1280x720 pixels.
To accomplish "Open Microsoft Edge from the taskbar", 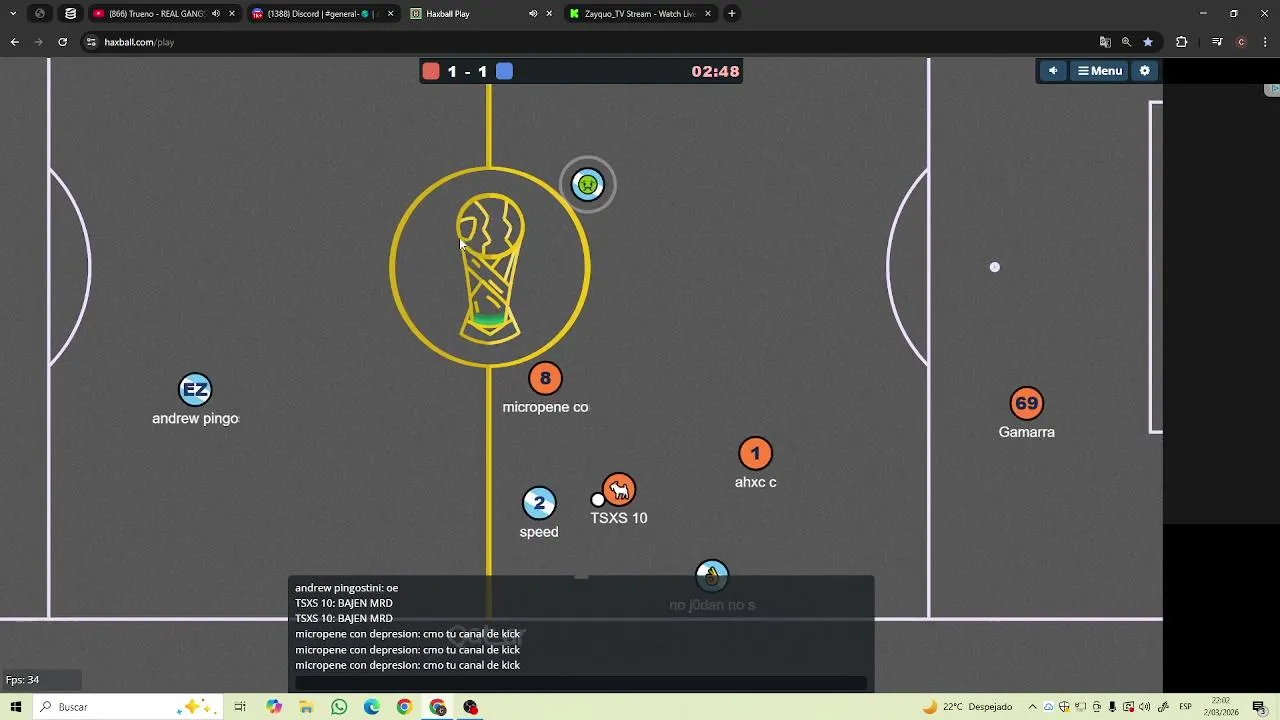I will [372, 707].
